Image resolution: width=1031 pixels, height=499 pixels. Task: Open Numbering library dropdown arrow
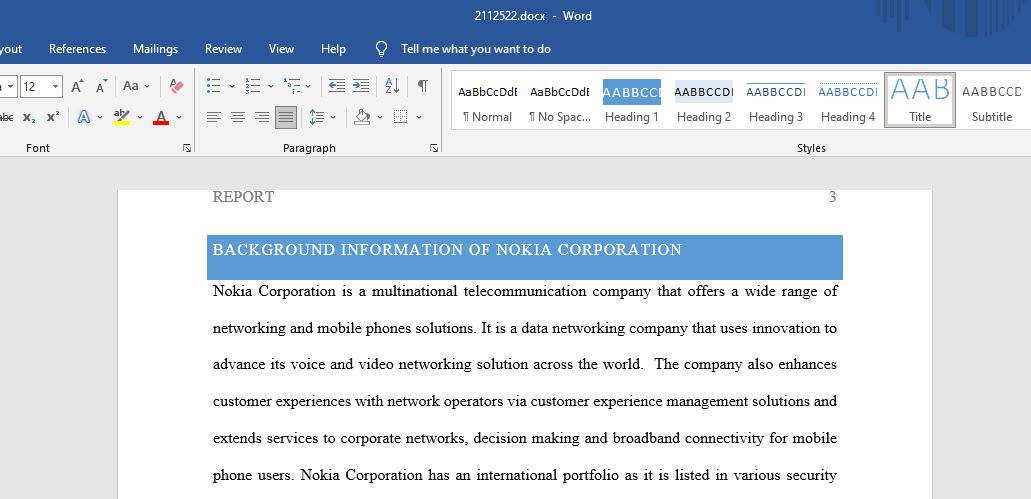[x=271, y=86]
